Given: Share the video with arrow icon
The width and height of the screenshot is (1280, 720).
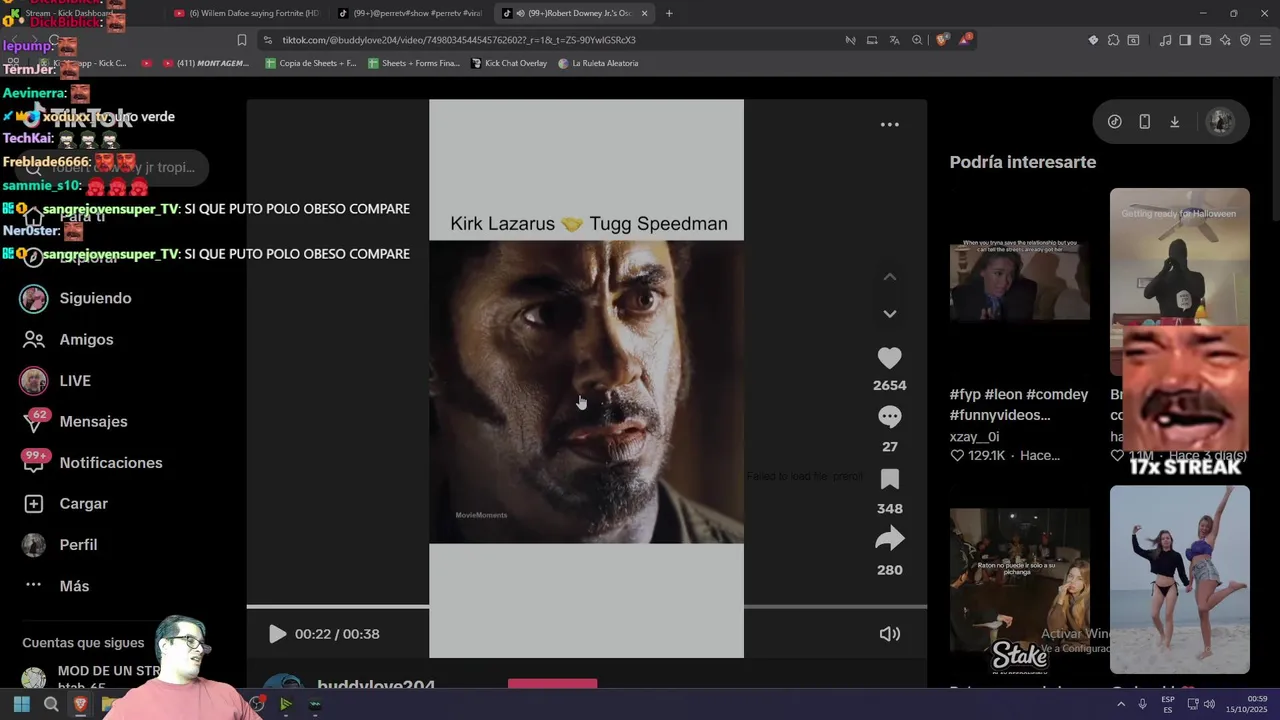Looking at the screenshot, I should [x=889, y=540].
